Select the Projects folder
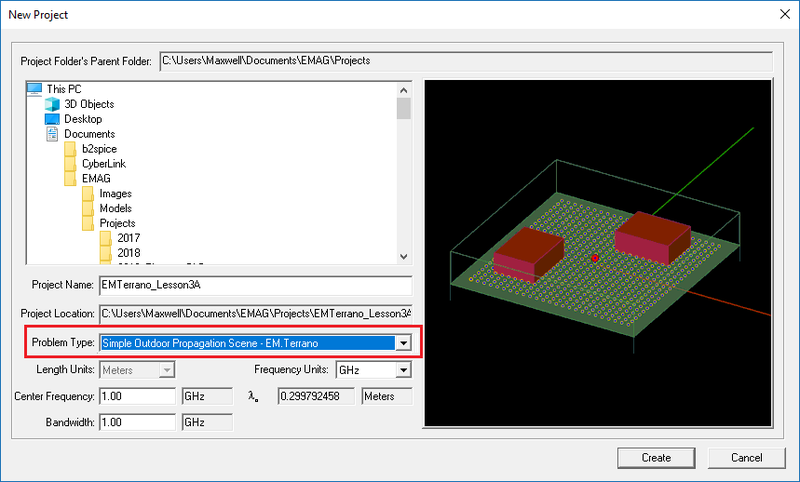Image resolution: width=800 pixels, height=482 pixels. 117,223
